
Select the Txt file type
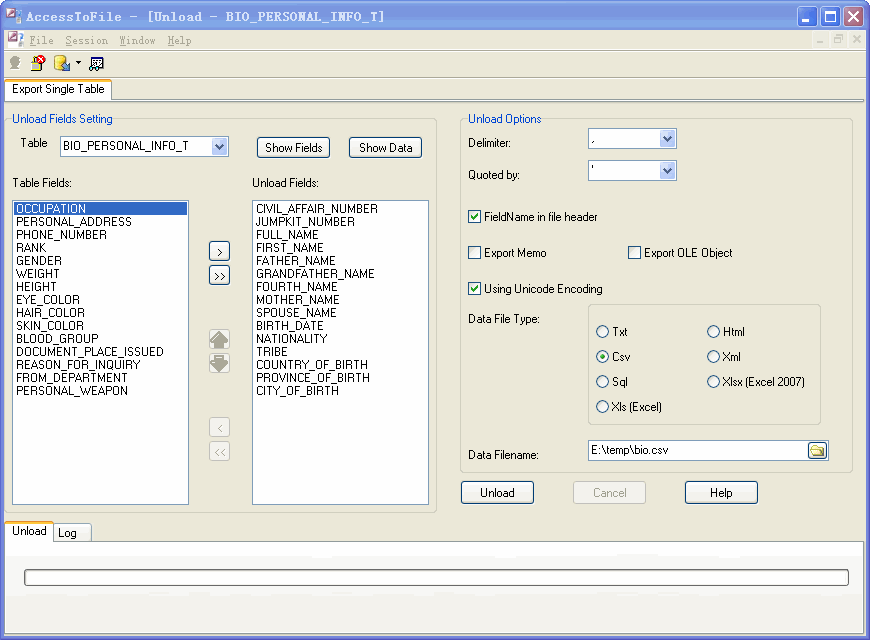(602, 332)
